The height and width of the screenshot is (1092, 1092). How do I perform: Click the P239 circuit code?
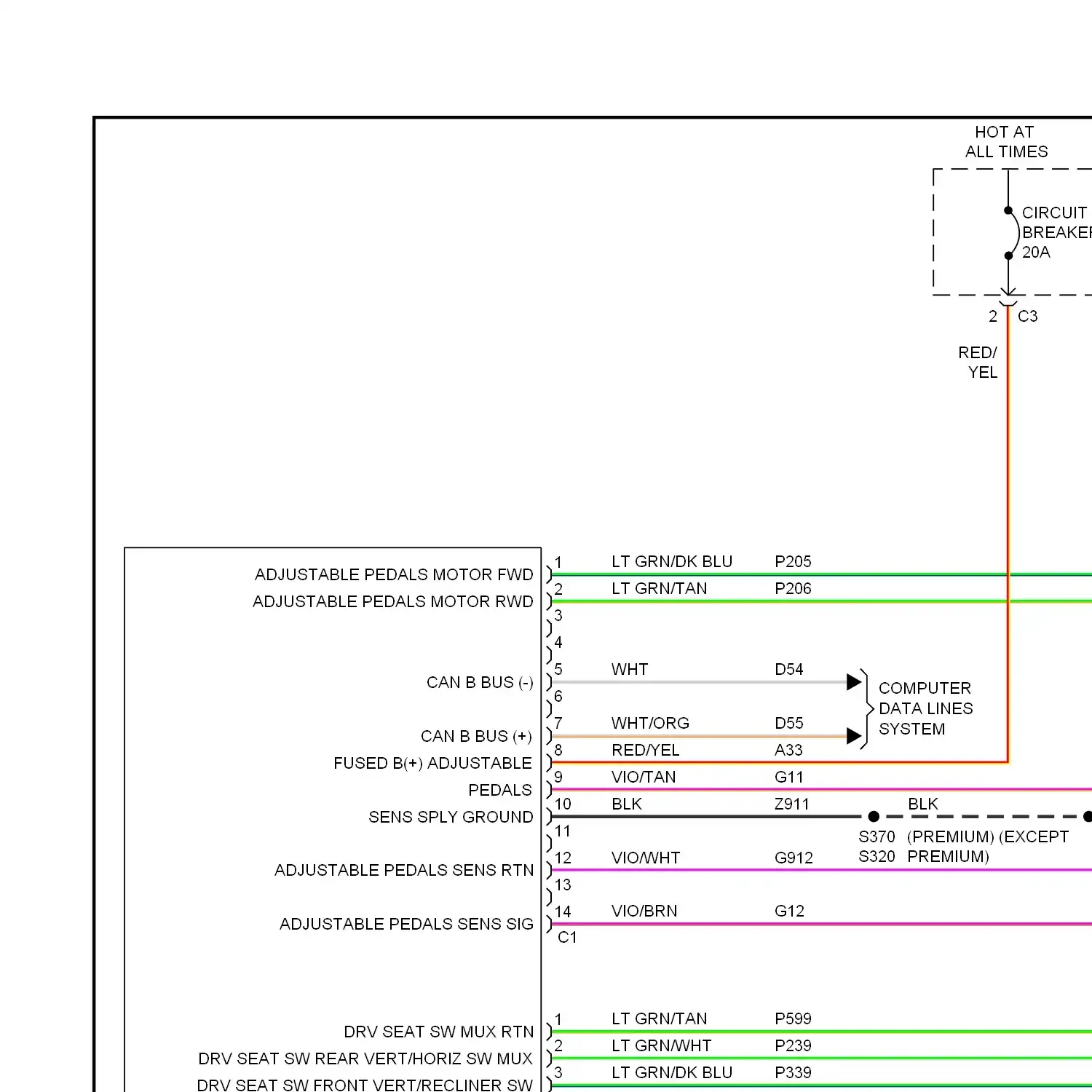(x=793, y=1045)
